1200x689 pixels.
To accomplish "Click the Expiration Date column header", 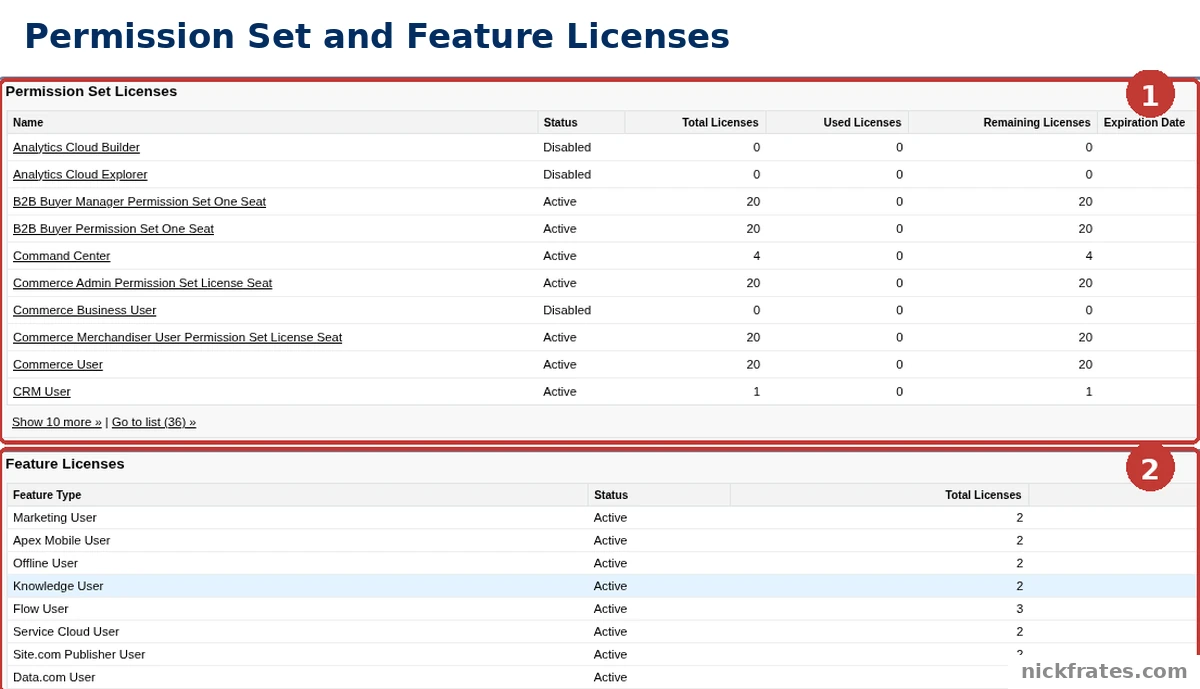I will [x=1145, y=122].
